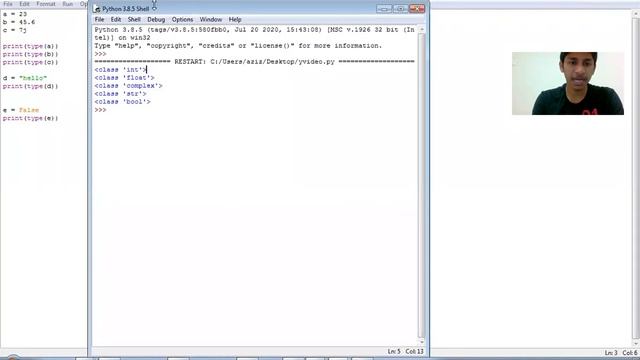Click the Shell status bar Col: 13
Image resolution: width=640 pixels, height=360 pixels.
tap(414, 351)
